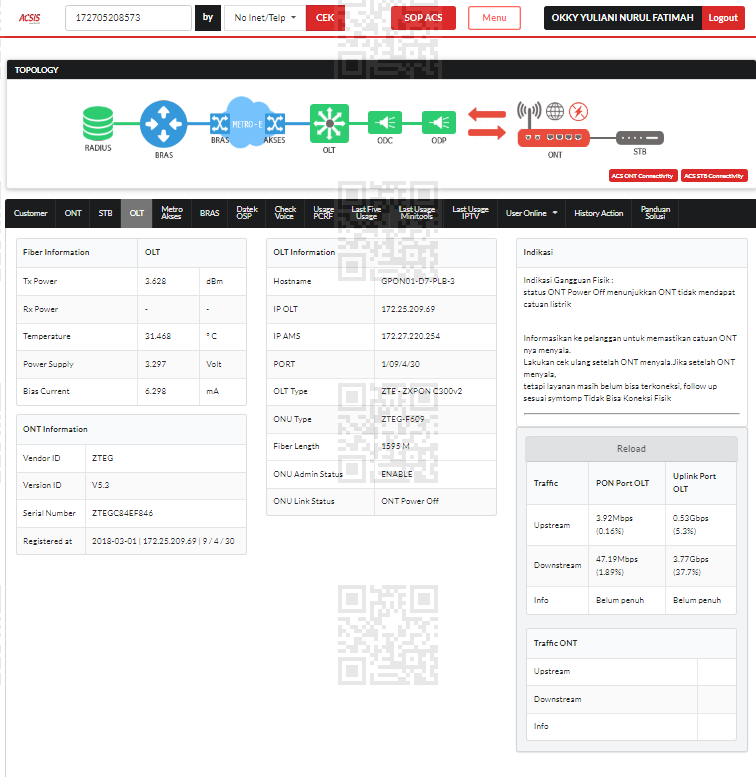The image size is (756, 777).
Task: Open the BRAS tab
Action: click(210, 213)
